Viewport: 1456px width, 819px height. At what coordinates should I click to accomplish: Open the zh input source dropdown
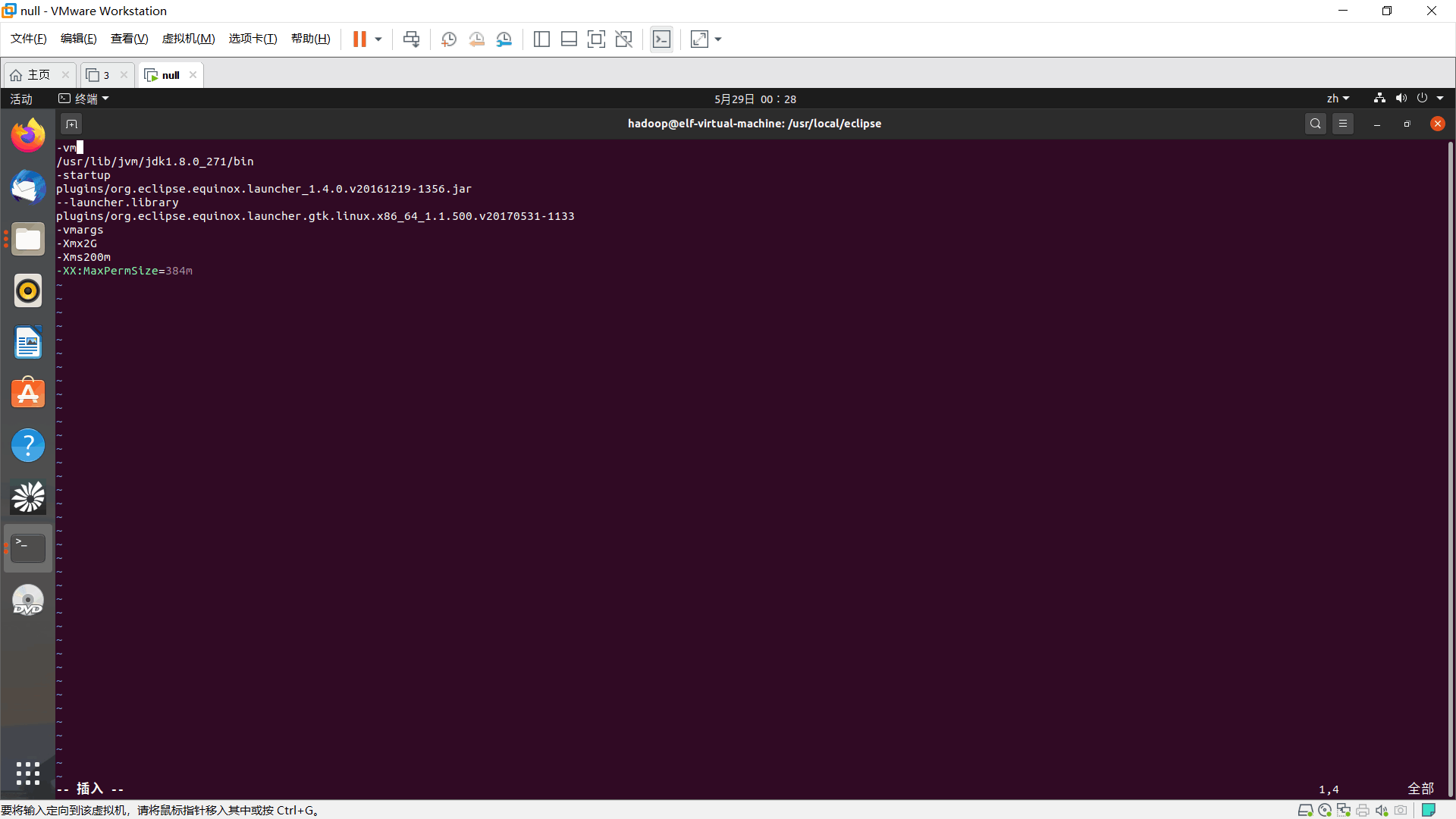[x=1338, y=99]
